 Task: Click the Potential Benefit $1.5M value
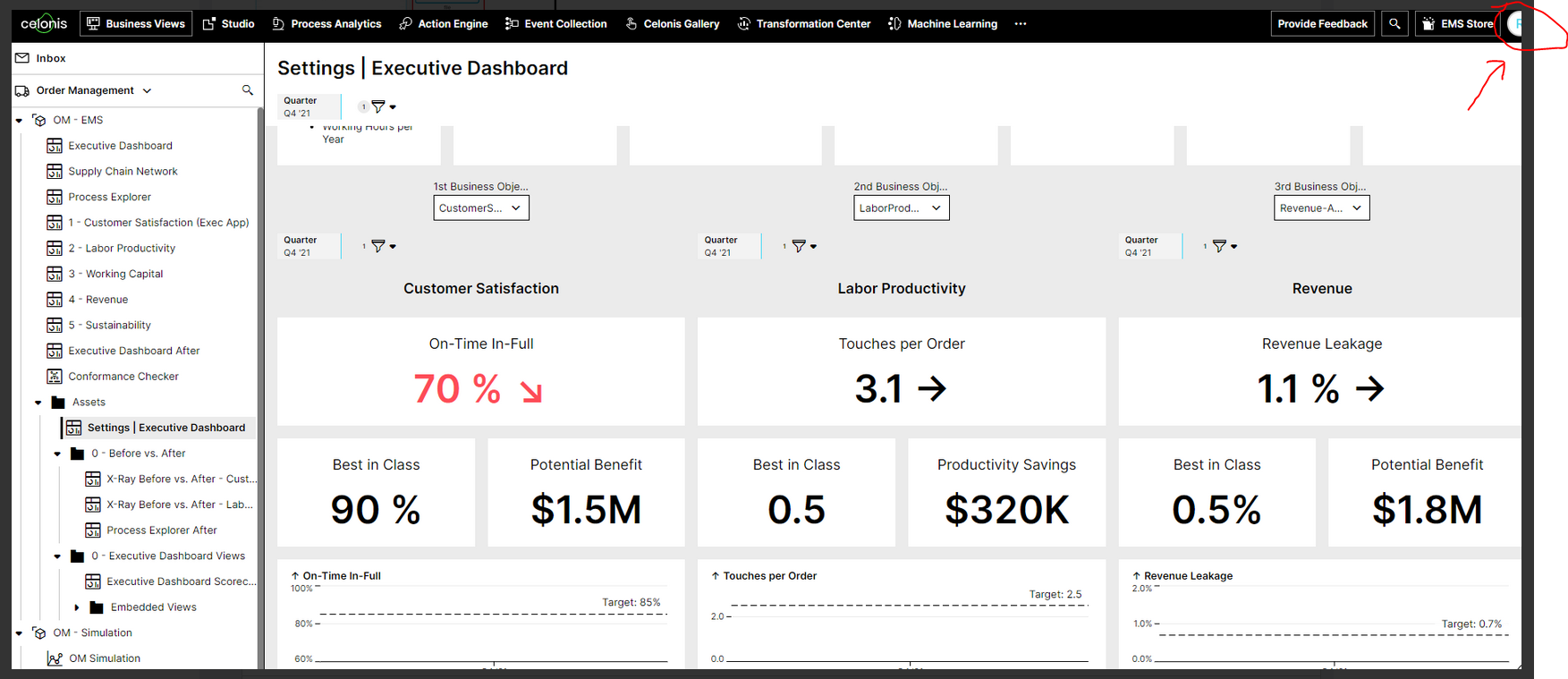[586, 510]
